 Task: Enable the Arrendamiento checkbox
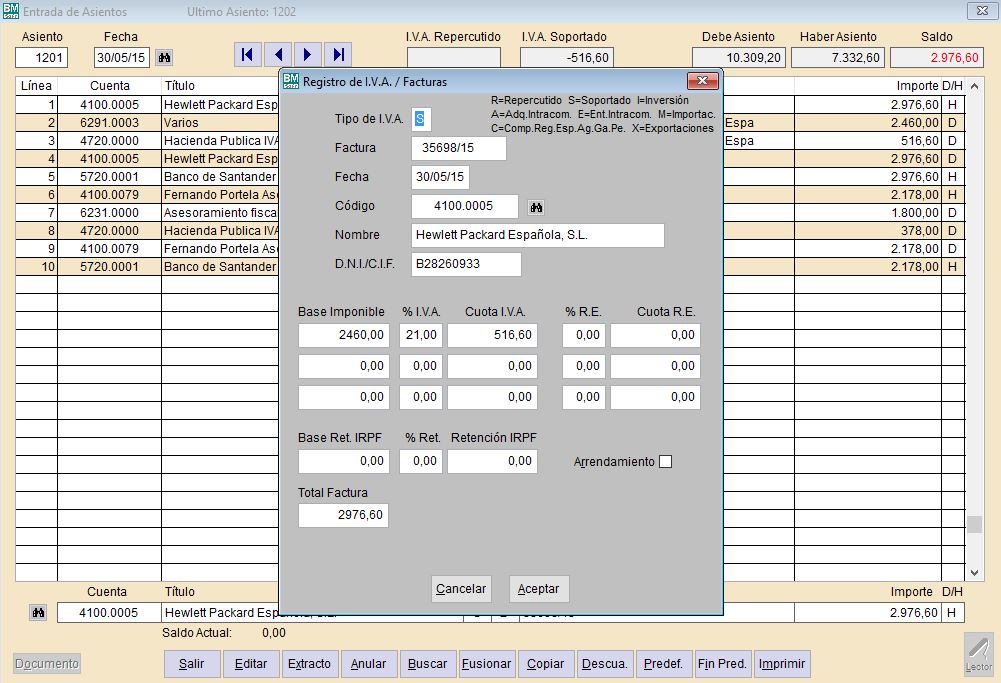[666, 462]
